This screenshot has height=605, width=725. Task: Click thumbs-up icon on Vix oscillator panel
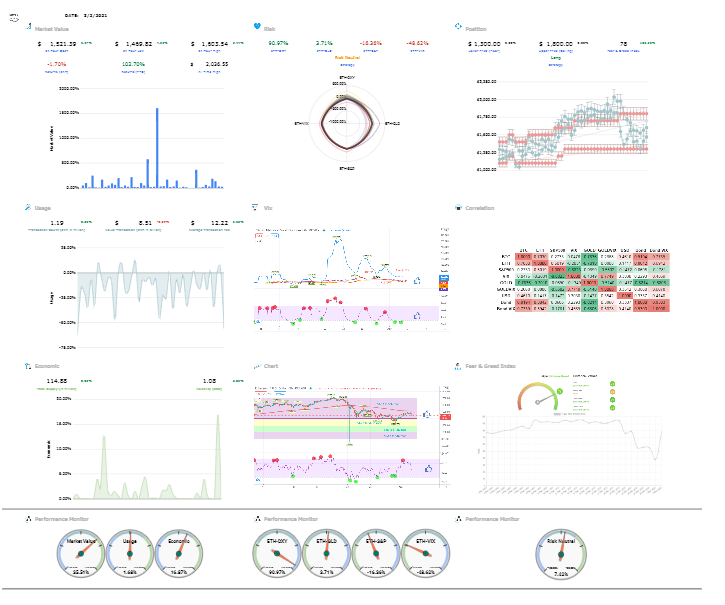(417, 315)
